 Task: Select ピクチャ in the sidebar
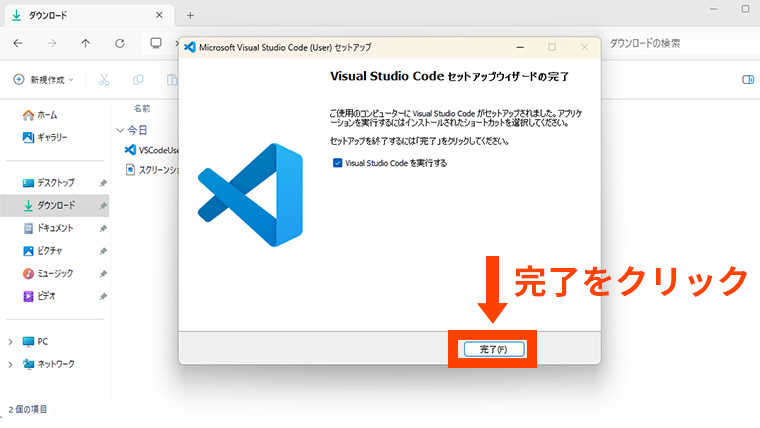pos(49,251)
